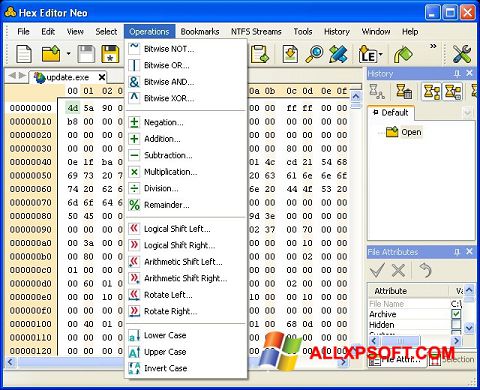The width and height of the screenshot is (480, 390).
Task: Choose Arithmetic Shift Left
Action: tap(186, 262)
